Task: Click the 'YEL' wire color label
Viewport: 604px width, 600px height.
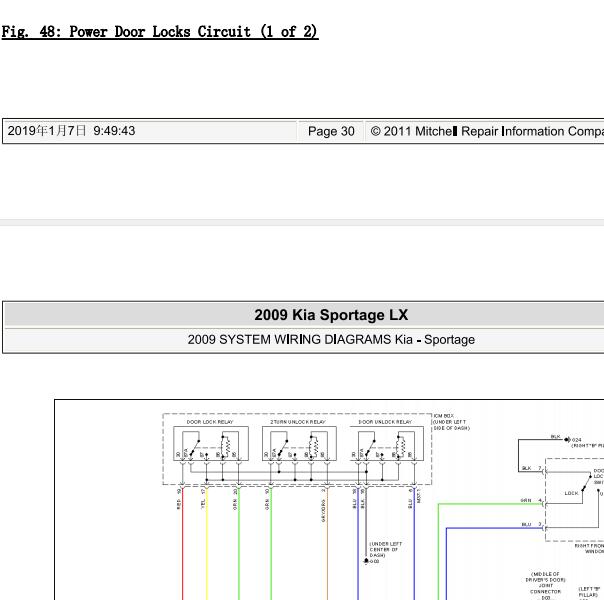Action: pyautogui.click(x=203, y=504)
